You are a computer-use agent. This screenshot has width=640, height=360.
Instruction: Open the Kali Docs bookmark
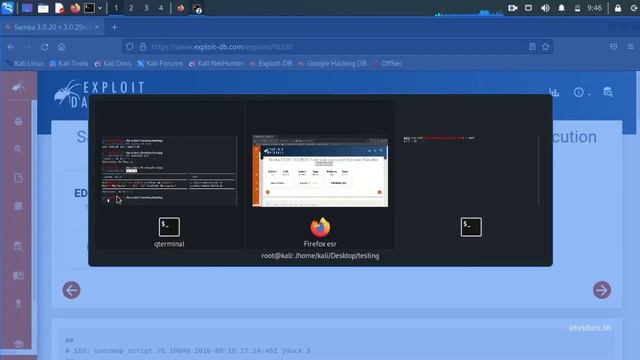coord(113,63)
